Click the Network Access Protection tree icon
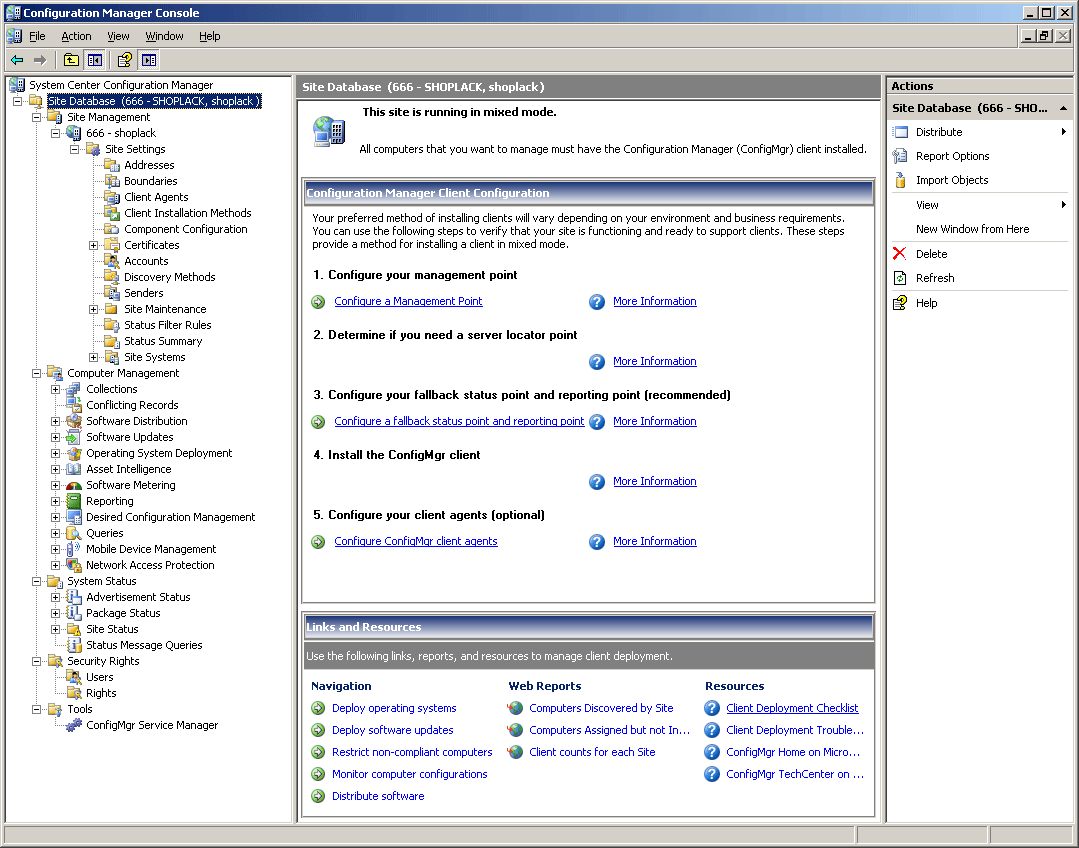This screenshot has height=848, width=1079. (x=74, y=565)
